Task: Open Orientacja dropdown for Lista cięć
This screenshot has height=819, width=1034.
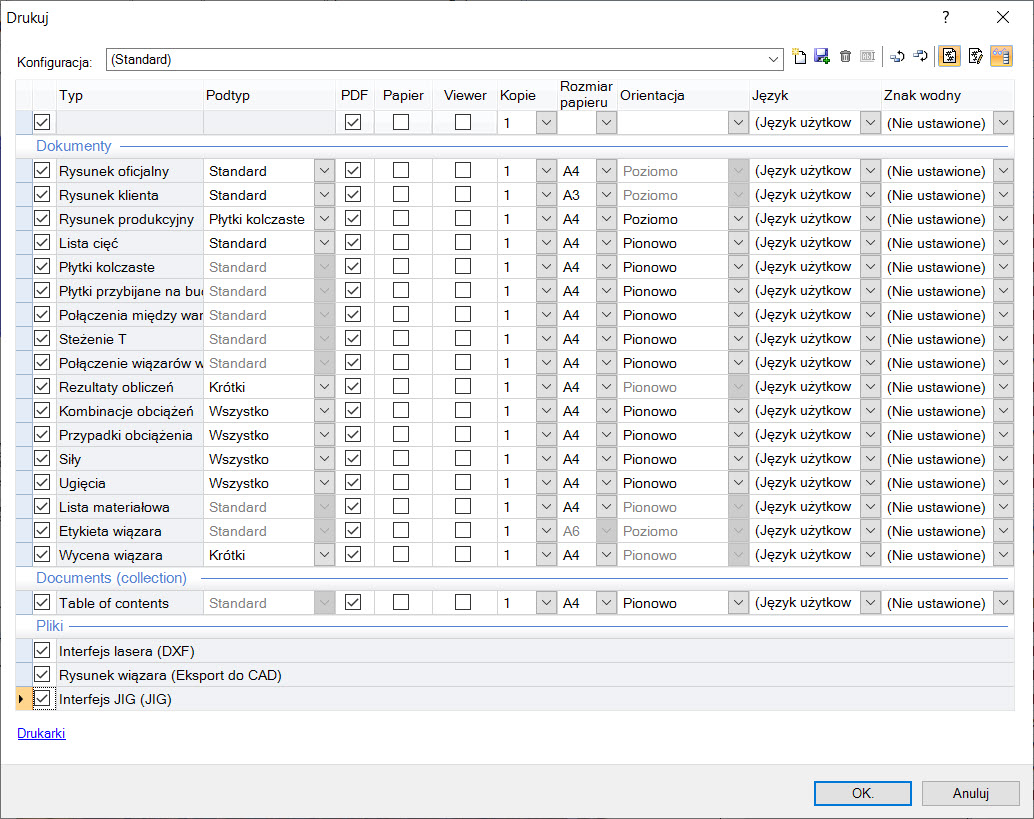Action: tap(738, 243)
